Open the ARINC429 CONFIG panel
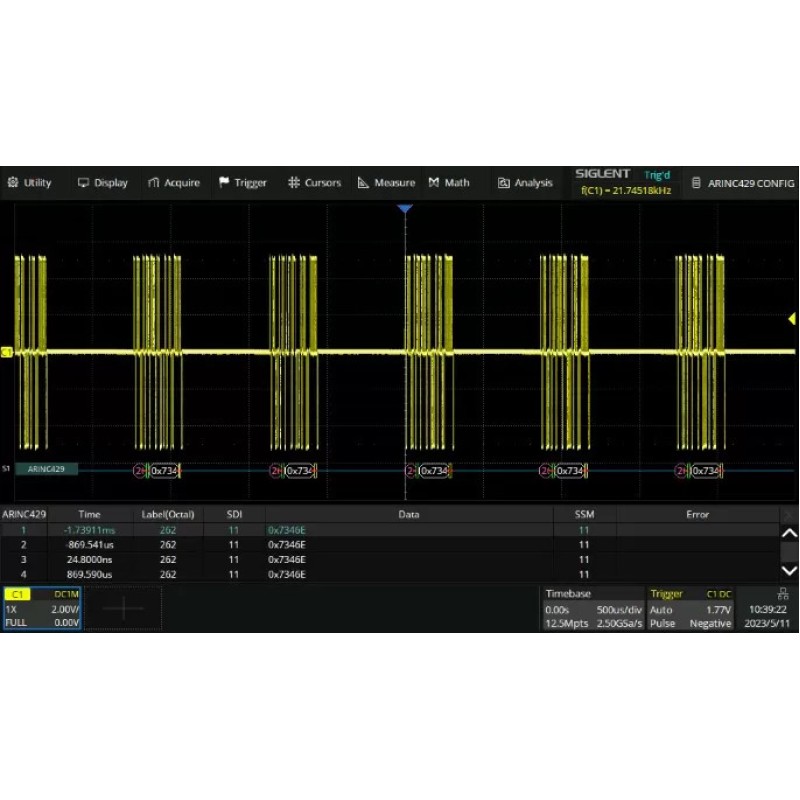 (x=743, y=183)
